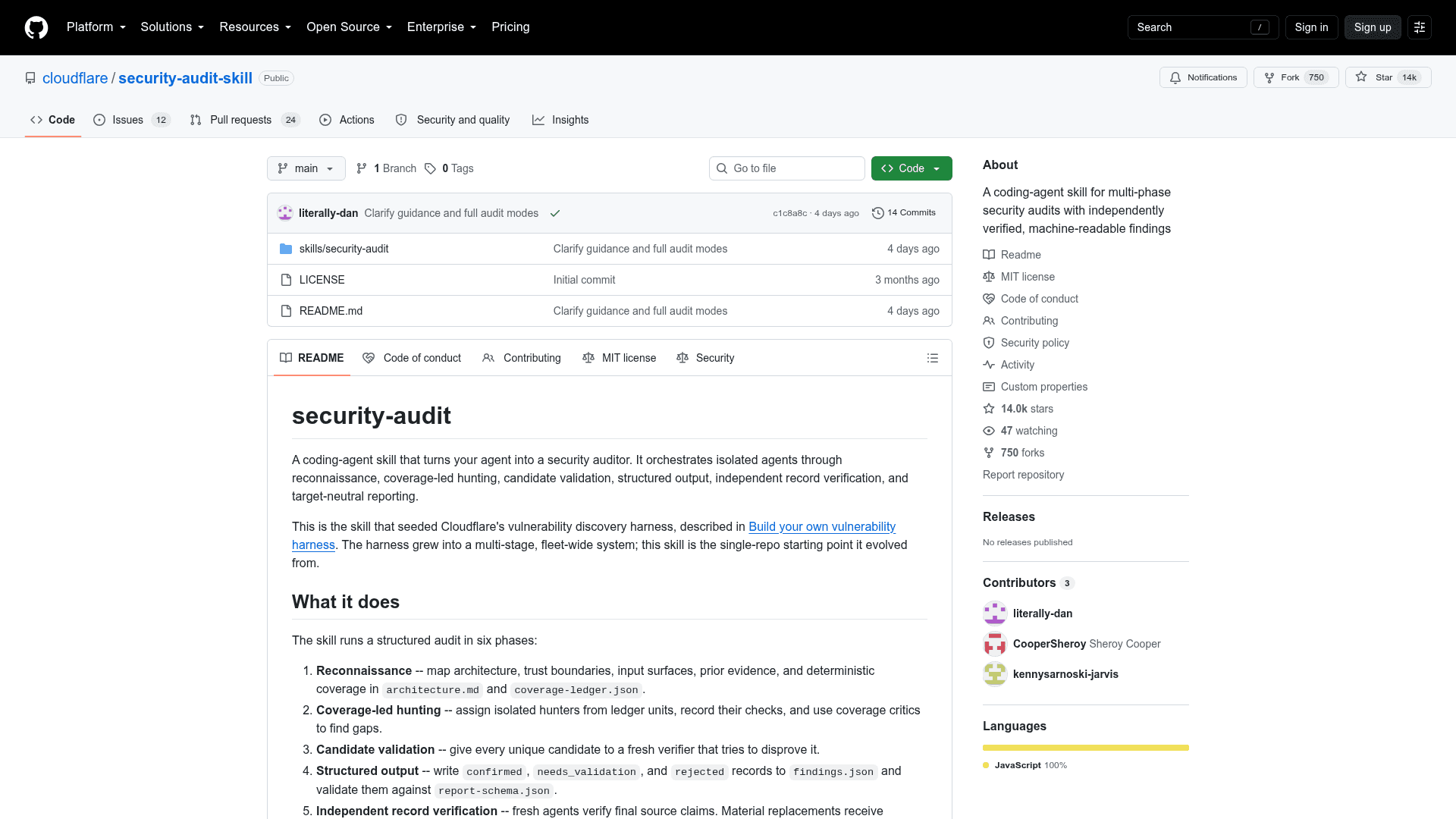Open commit message Clarify guidance and full audit modes by literally-dan

coord(451,213)
